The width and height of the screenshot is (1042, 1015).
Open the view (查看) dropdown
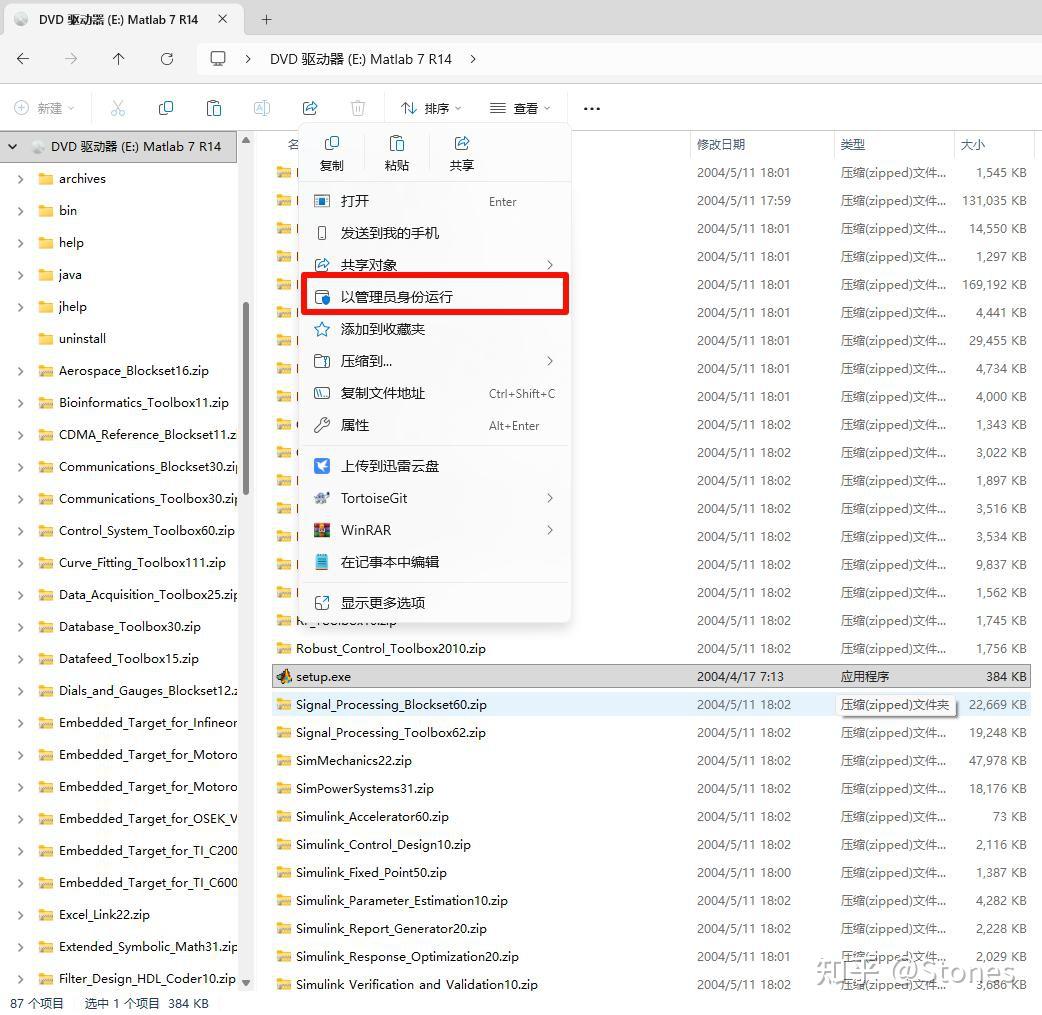[x=520, y=108]
